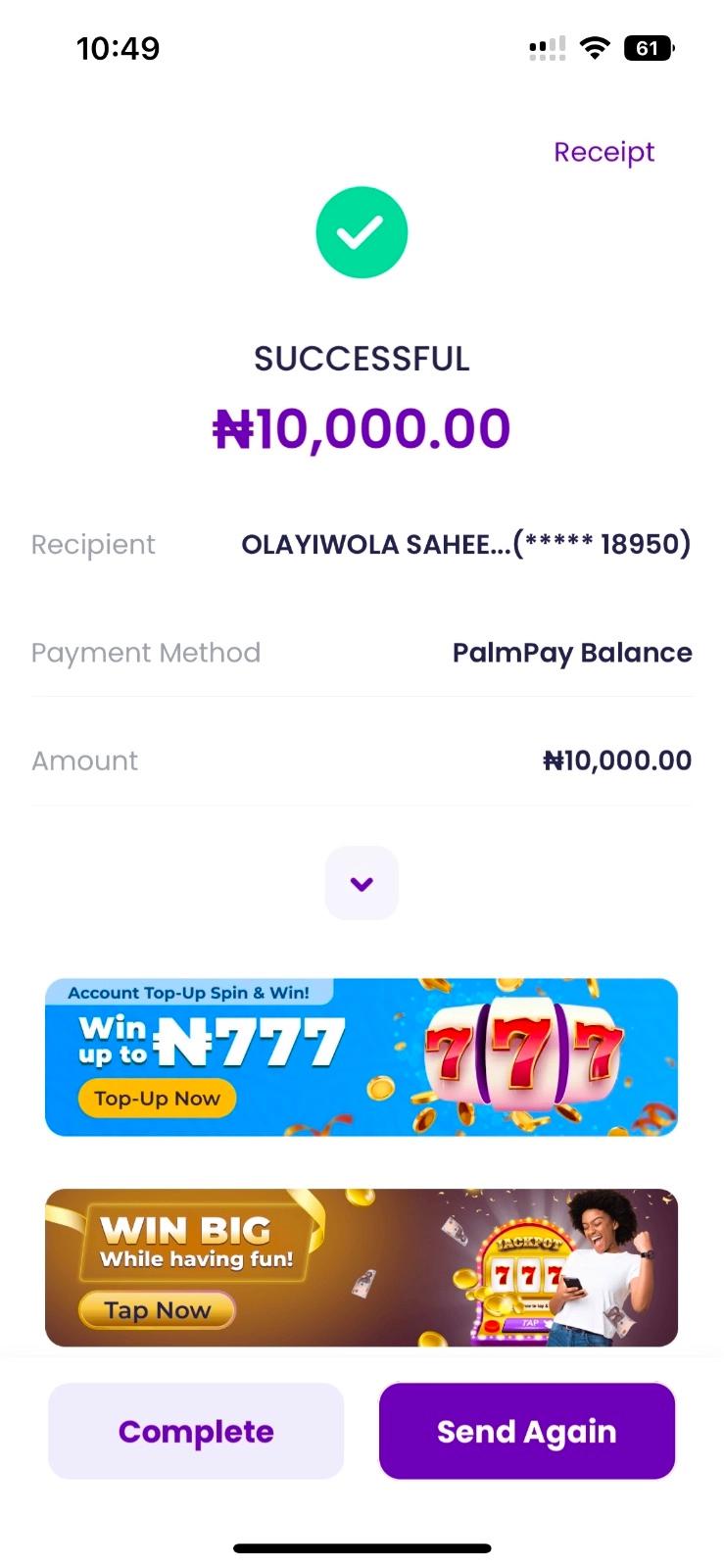
Task: Tap the Wi-Fi status icon
Action: point(594,48)
